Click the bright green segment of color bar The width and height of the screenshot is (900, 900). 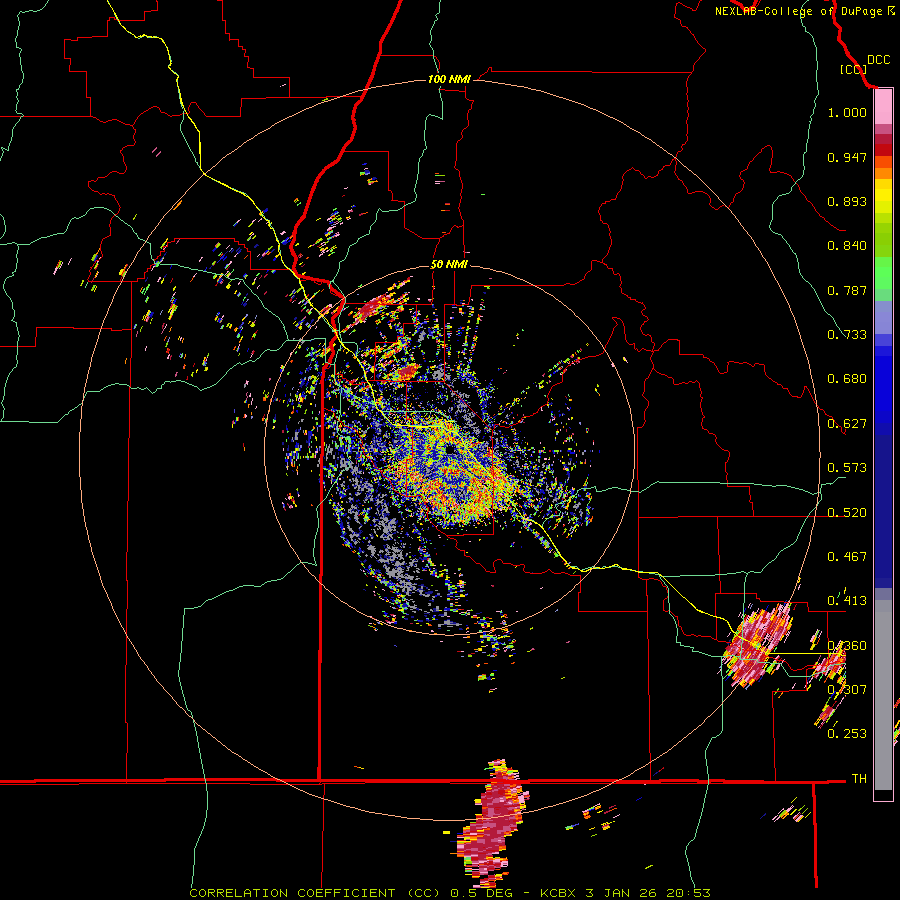tap(883, 273)
